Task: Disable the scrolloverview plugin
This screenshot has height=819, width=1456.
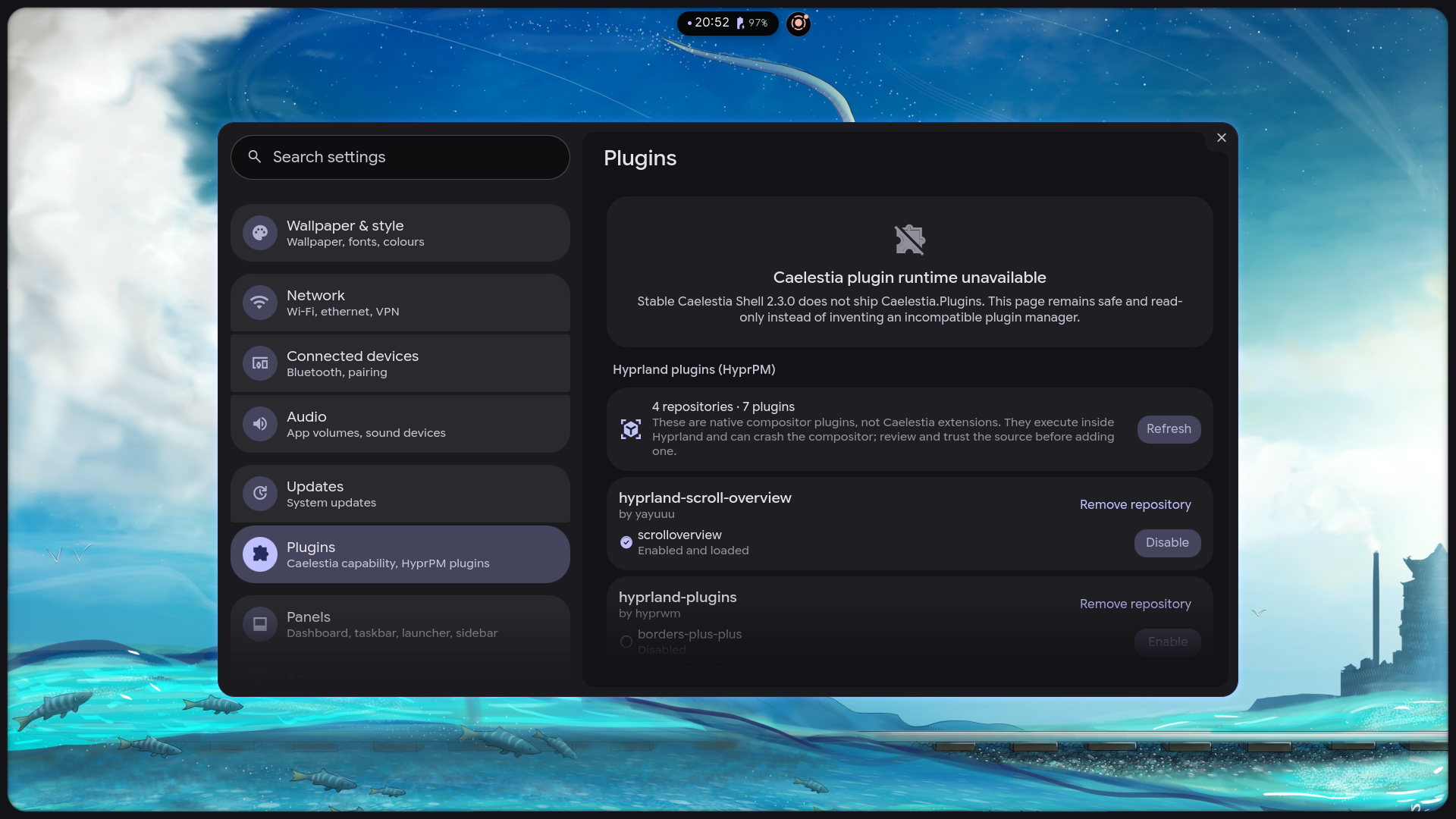Action: click(x=1167, y=543)
